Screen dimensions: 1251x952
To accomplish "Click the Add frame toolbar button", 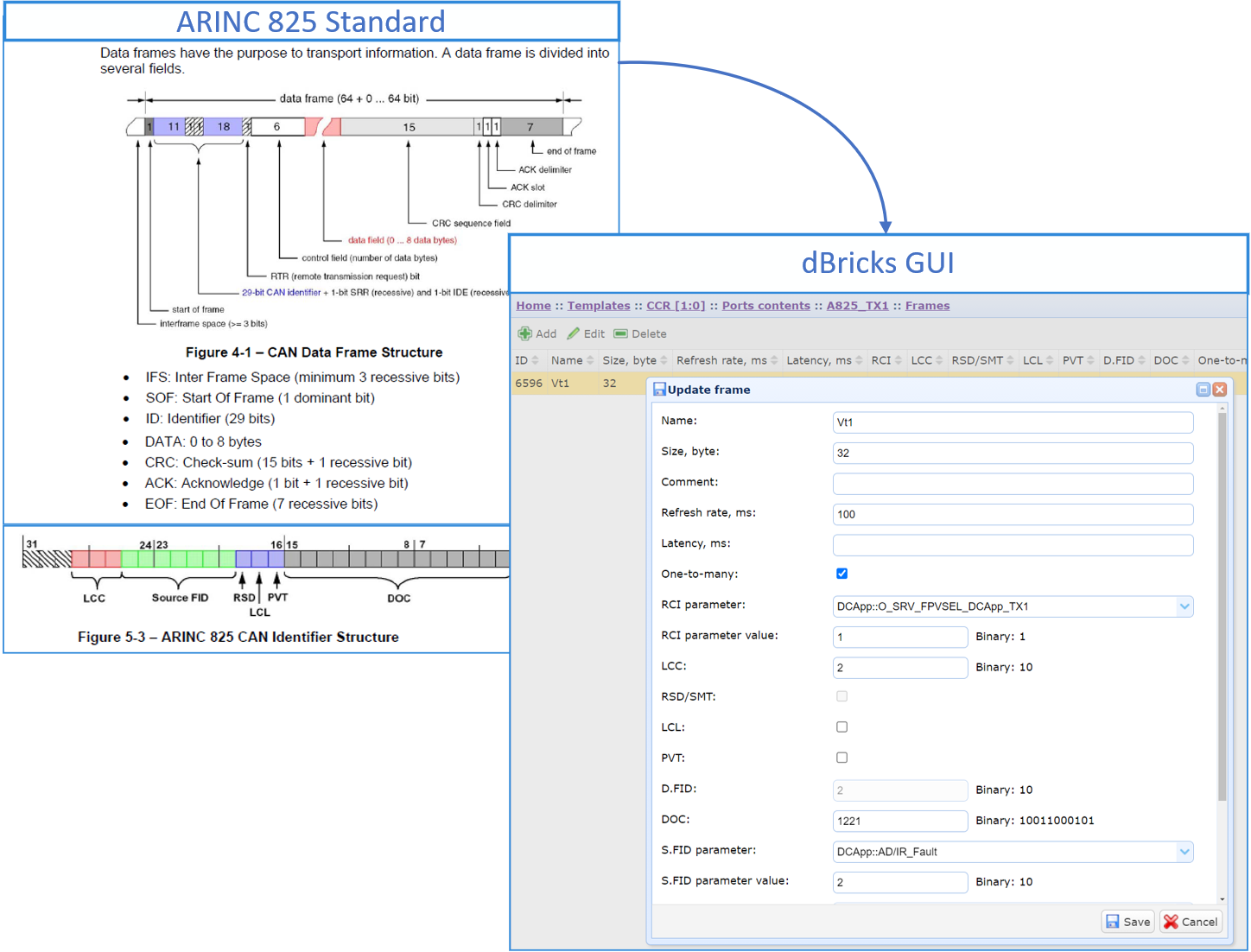I will [537, 333].
